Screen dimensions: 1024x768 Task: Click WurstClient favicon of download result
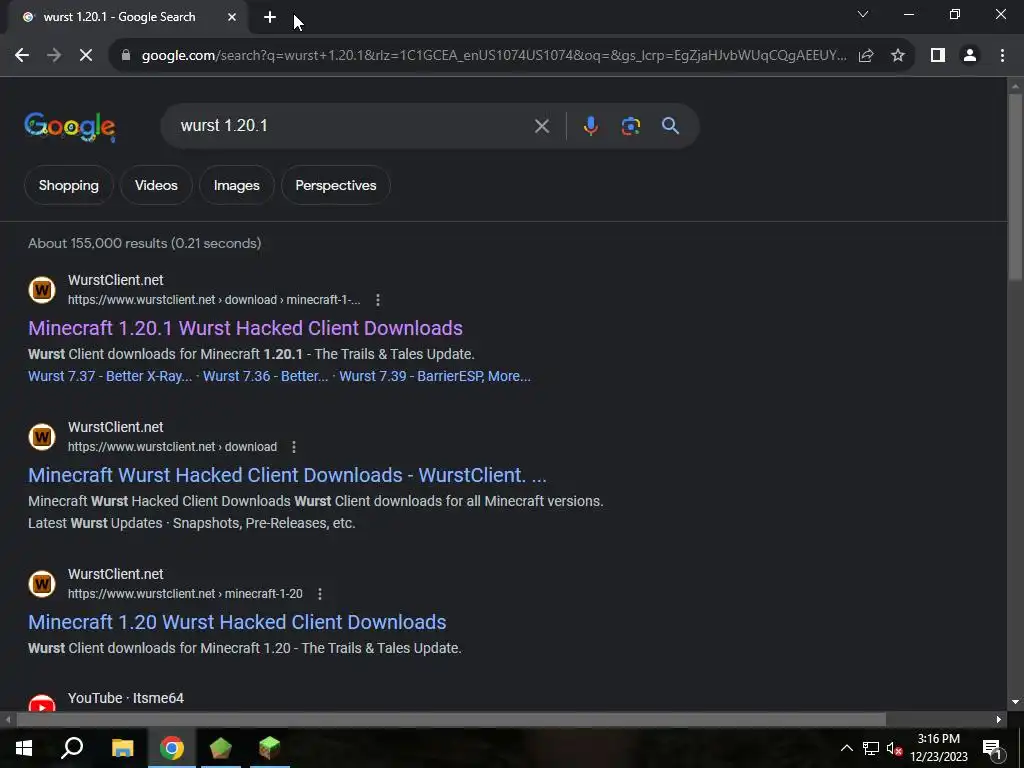tap(42, 437)
